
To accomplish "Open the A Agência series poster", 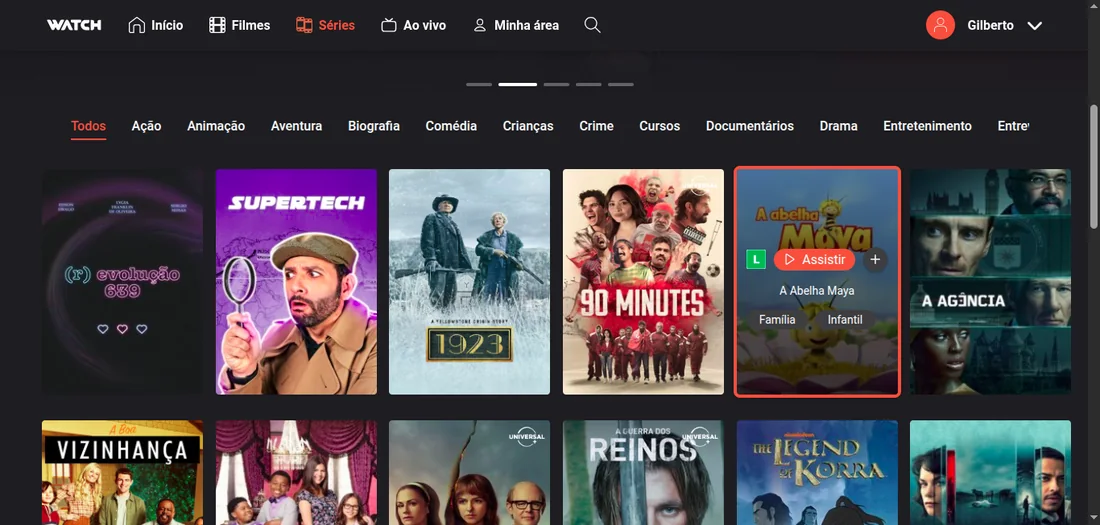I will tap(991, 281).
